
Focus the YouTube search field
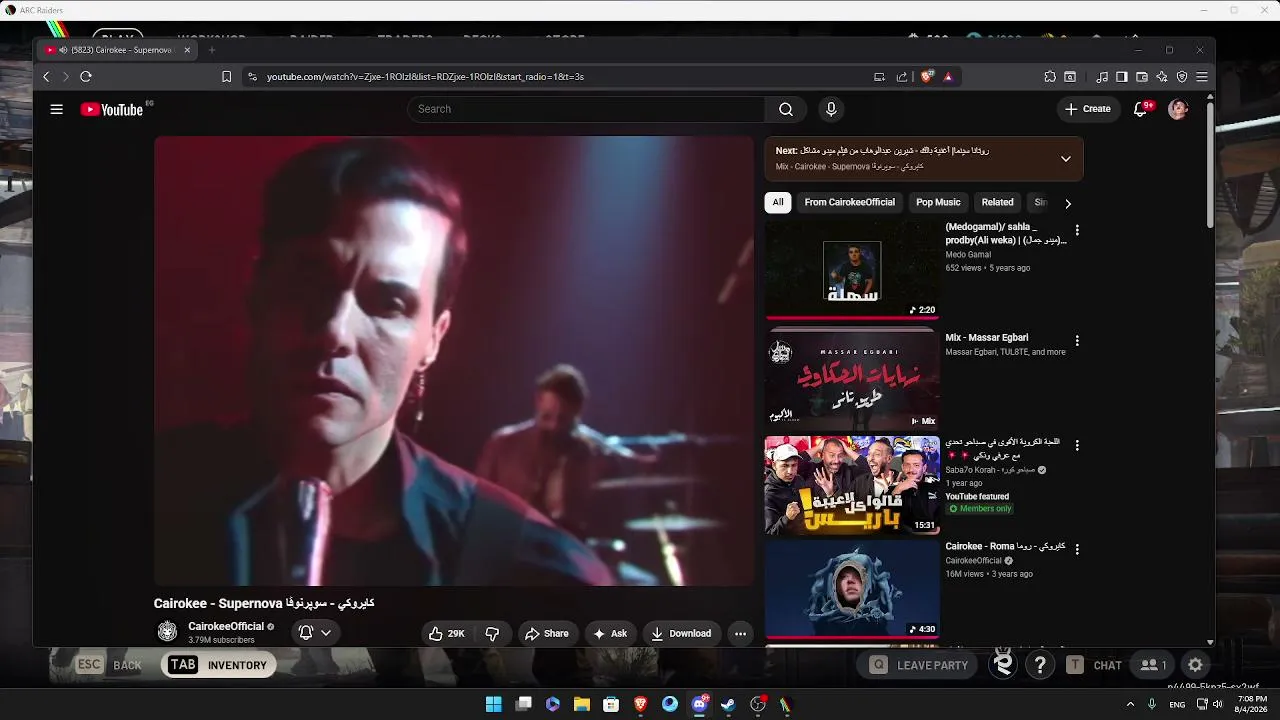(586, 109)
